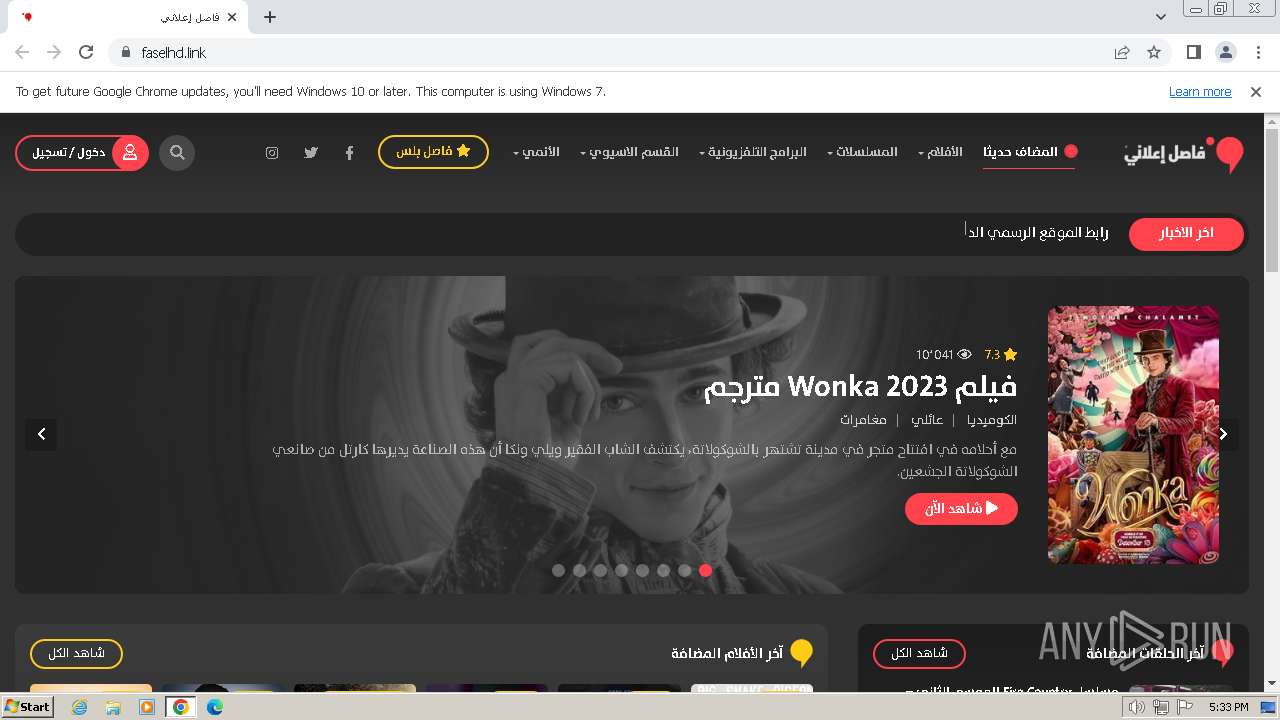
Task: Select the last gray carousel dot
Action: (558, 570)
